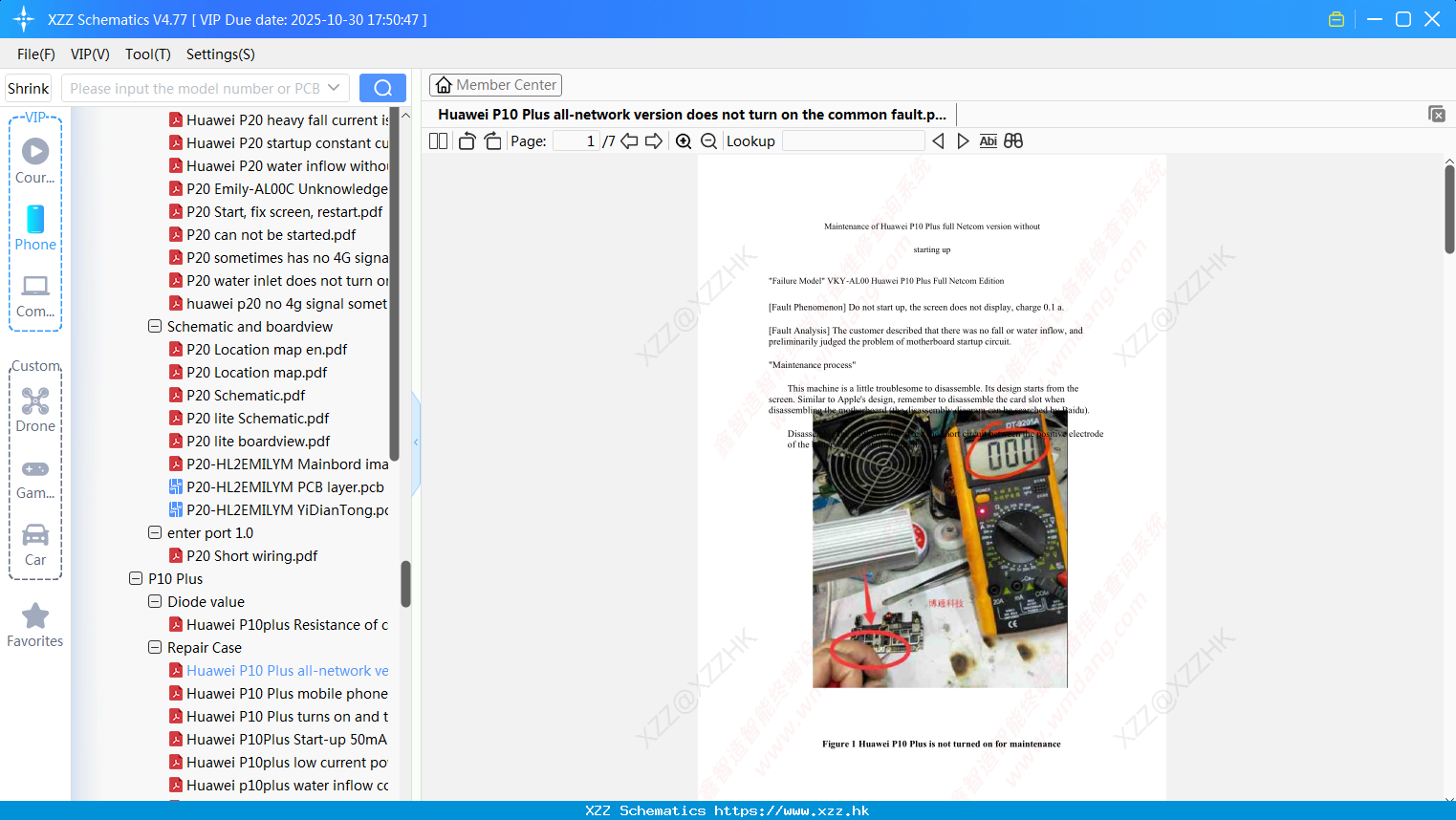Zoom in on the PDF
The width and height of the screenshot is (1456, 820).
pyautogui.click(x=684, y=140)
